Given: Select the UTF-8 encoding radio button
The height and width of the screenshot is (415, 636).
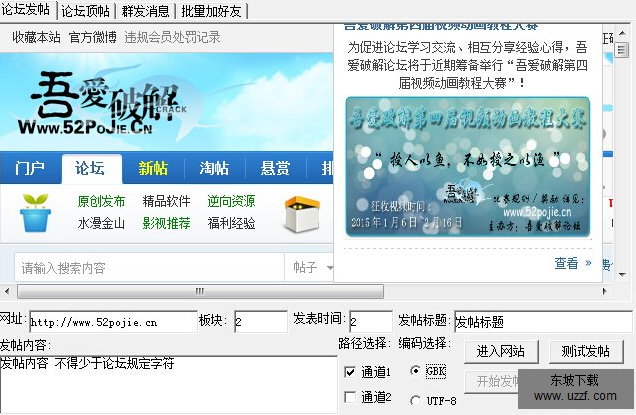Looking at the screenshot, I should [415, 401].
